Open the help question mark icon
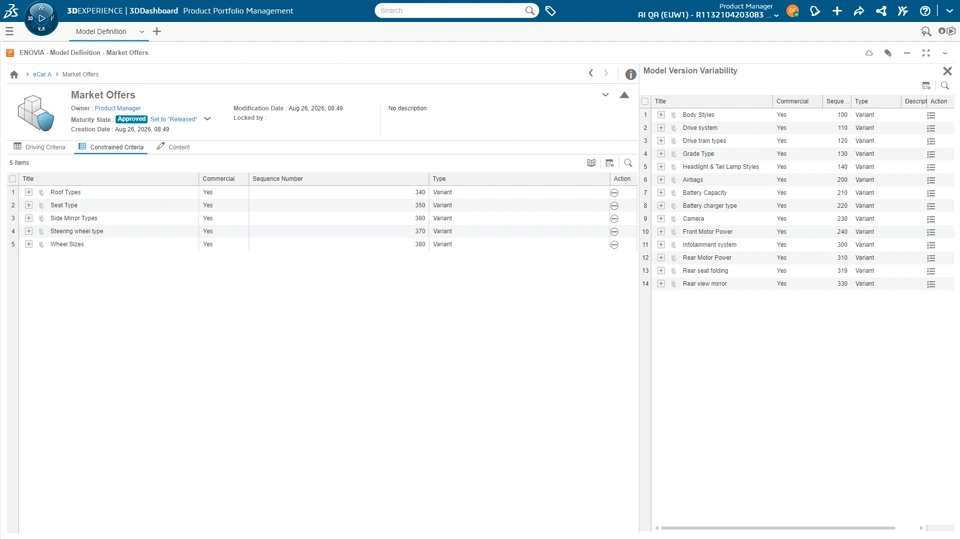 tap(925, 10)
